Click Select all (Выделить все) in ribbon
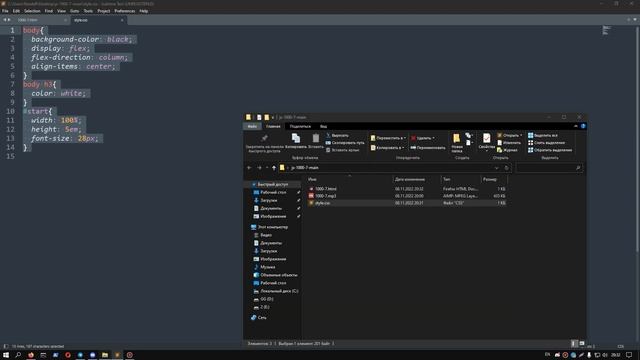This screenshot has width=640, height=360. (x=543, y=136)
